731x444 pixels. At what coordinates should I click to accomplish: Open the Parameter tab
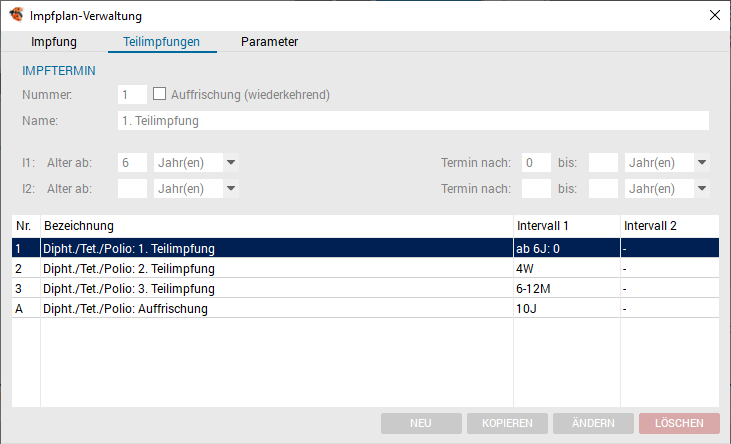tap(269, 42)
